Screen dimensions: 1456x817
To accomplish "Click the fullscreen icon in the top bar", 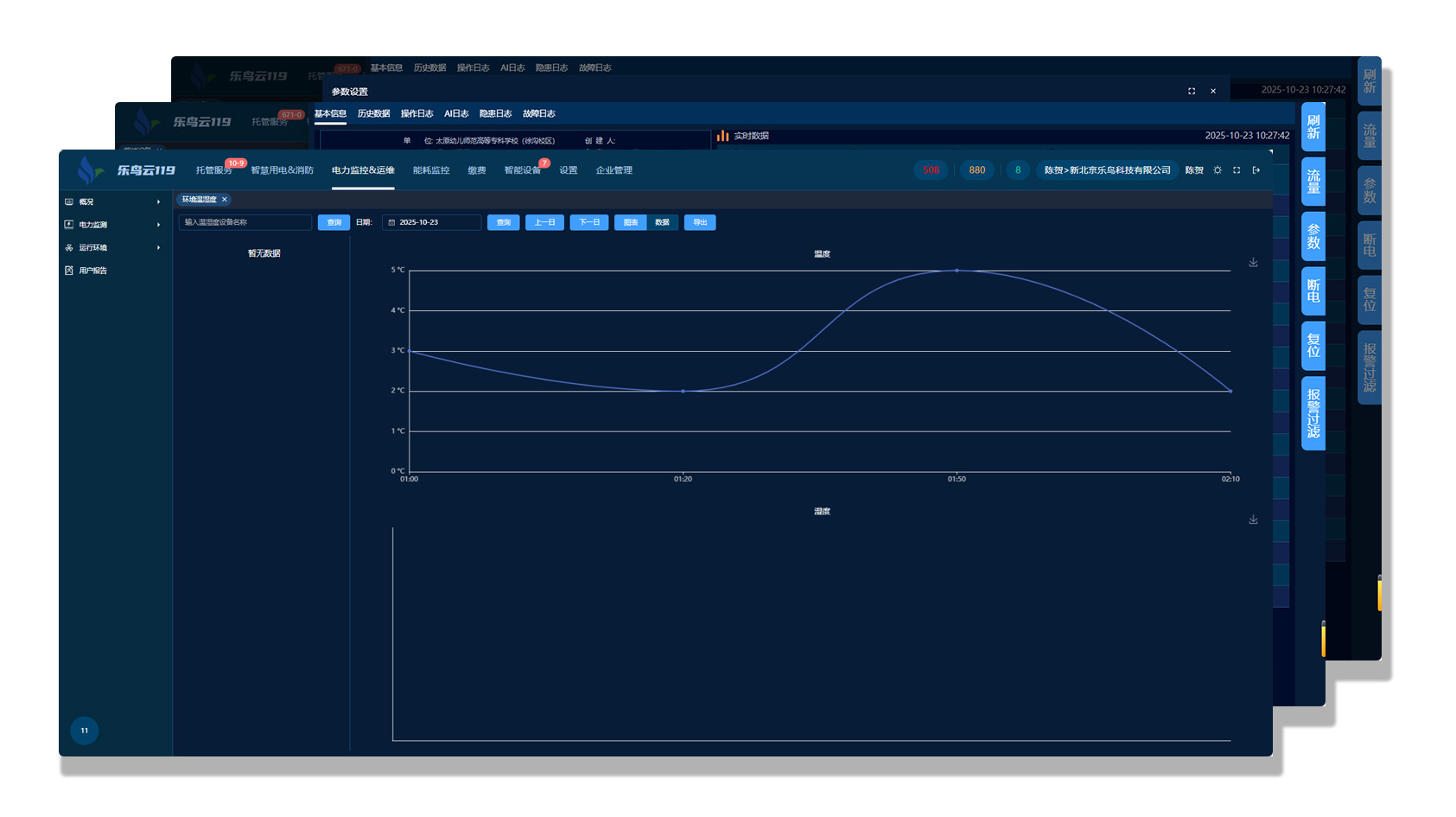I will tap(1237, 170).
